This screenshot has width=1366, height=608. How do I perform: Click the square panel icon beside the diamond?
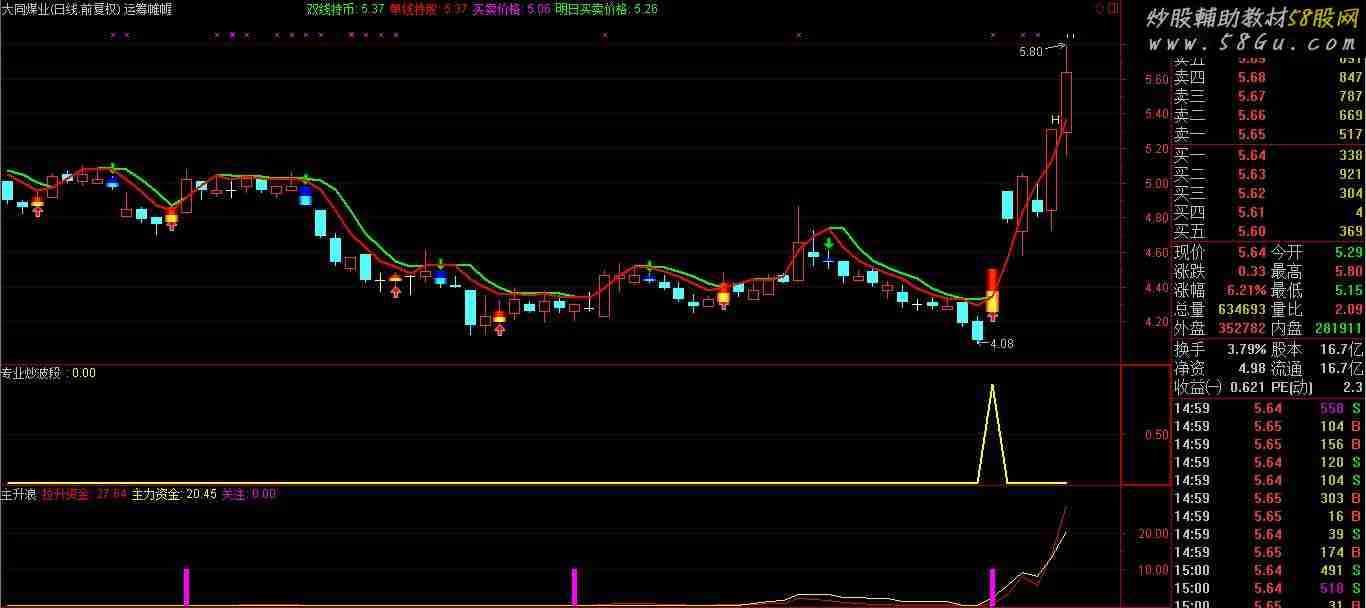(1115, 8)
